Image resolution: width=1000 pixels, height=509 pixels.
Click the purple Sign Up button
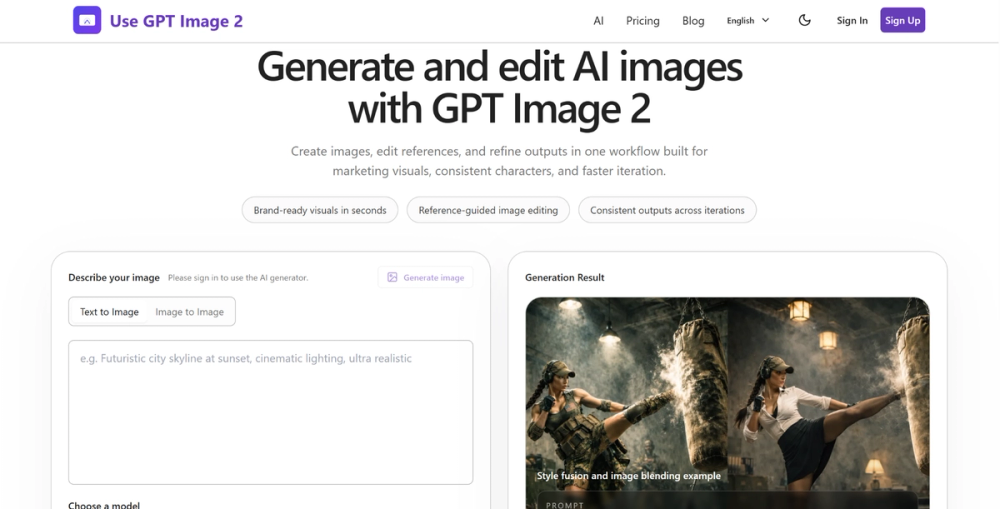pos(902,20)
